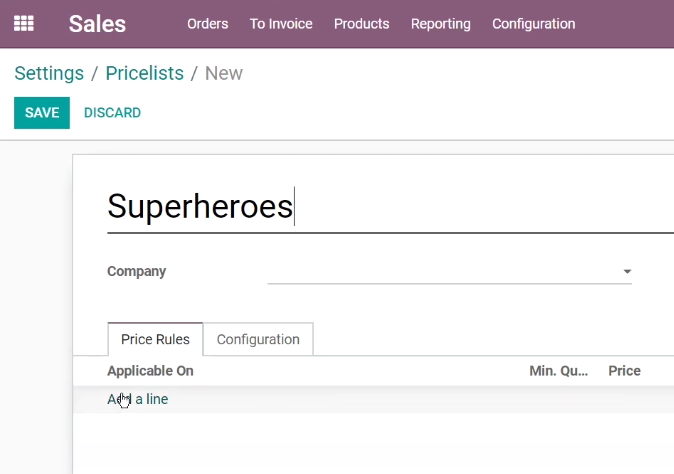
Task: Open the Products menu
Action: pos(362,24)
